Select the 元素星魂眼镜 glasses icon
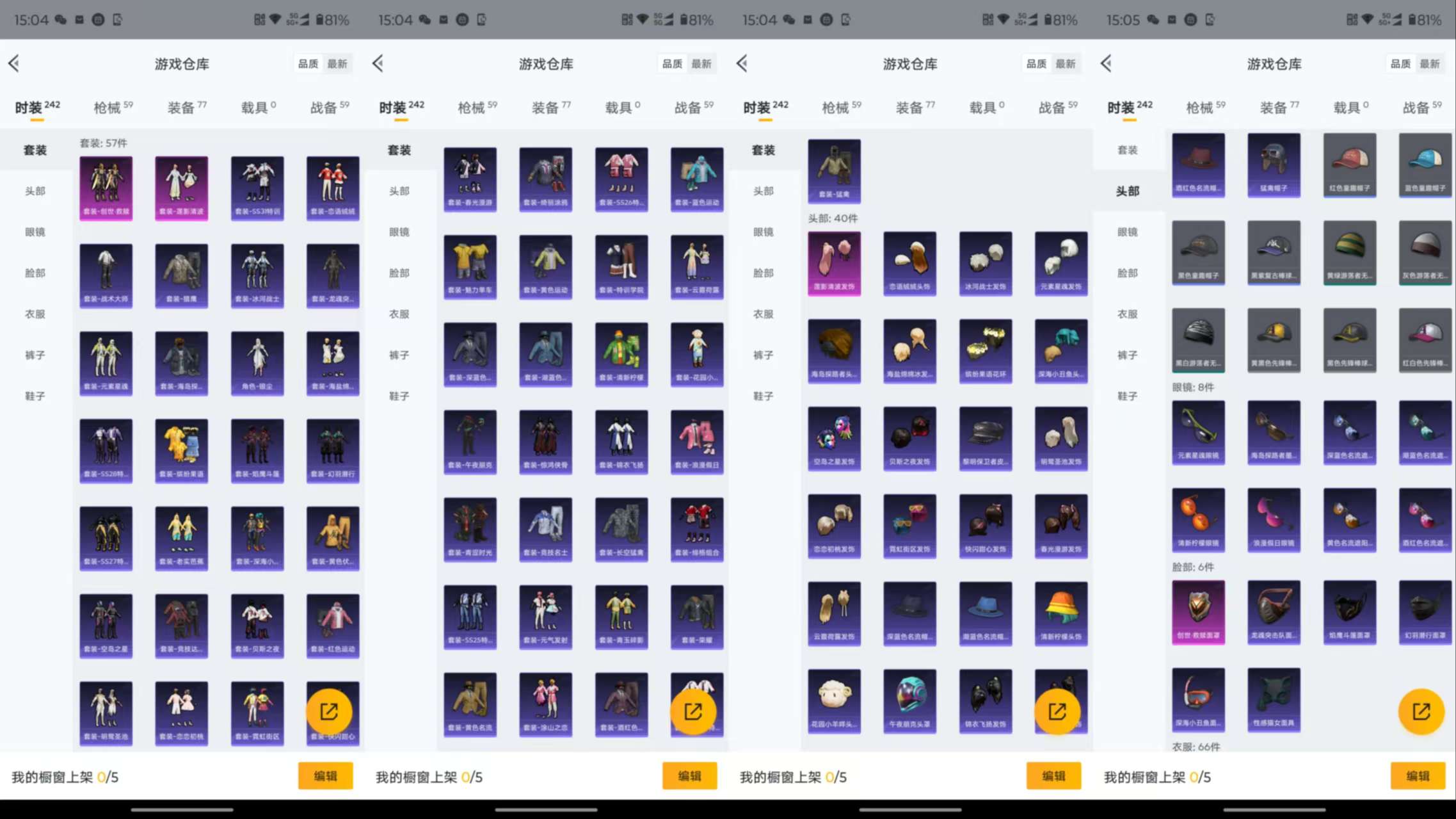 pos(1197,432)
